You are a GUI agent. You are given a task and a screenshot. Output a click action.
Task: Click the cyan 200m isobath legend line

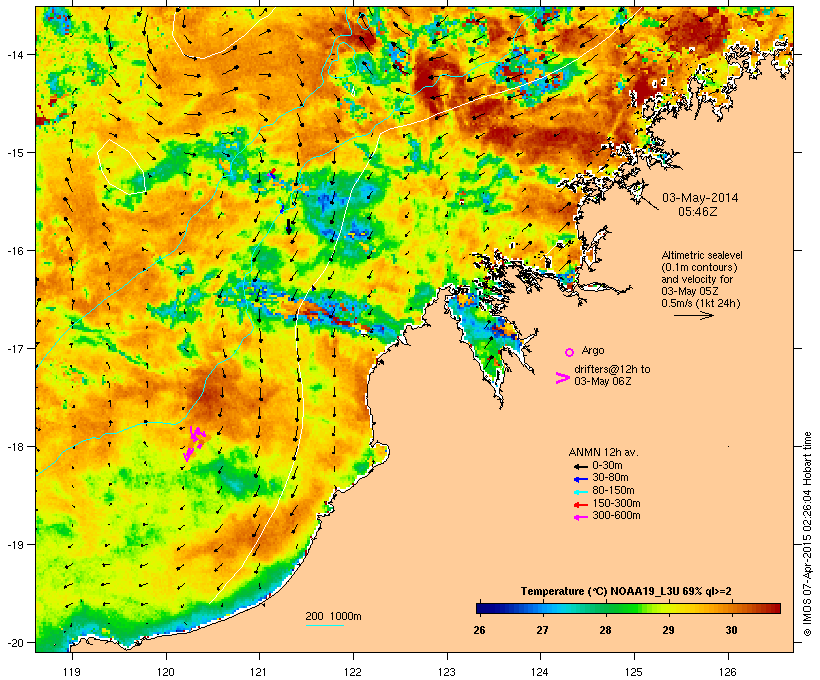pos(325,625)
